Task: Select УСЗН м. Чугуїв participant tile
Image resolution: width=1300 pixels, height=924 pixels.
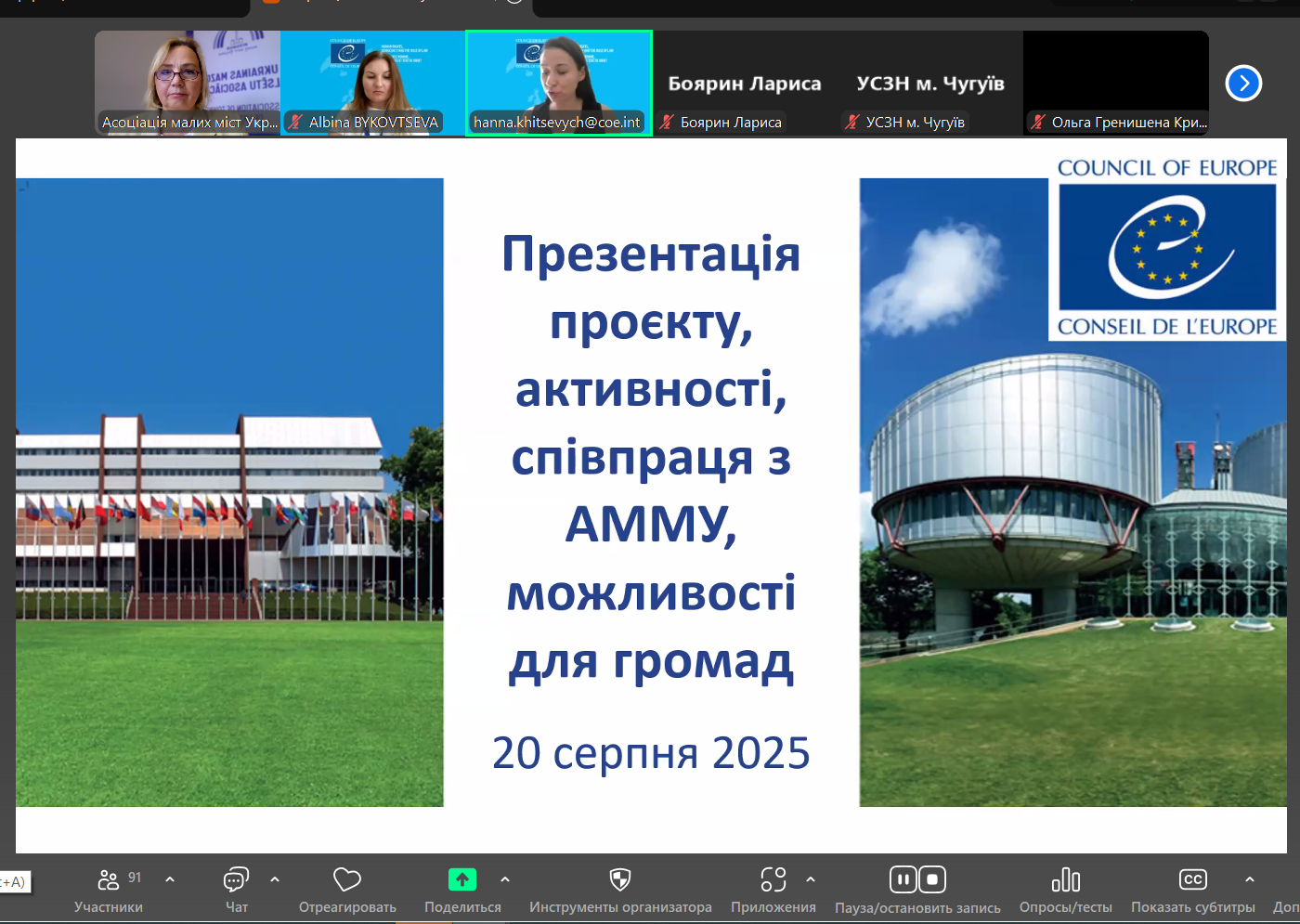Action: [930, 83]
